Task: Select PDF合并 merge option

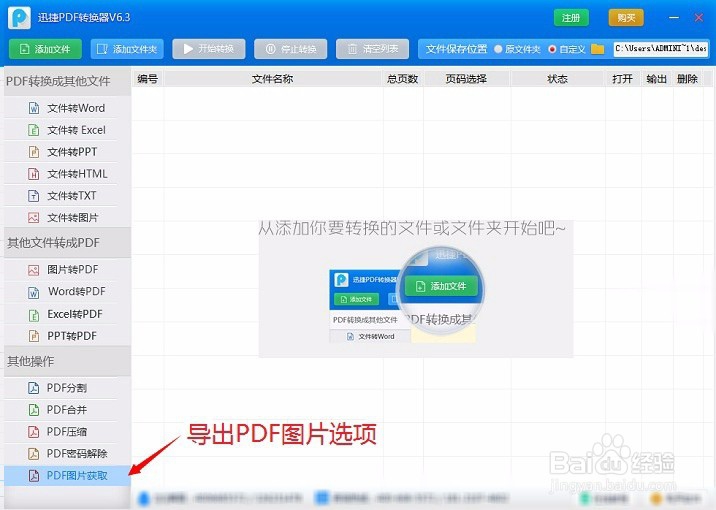Action: click(x=67, y=410)
